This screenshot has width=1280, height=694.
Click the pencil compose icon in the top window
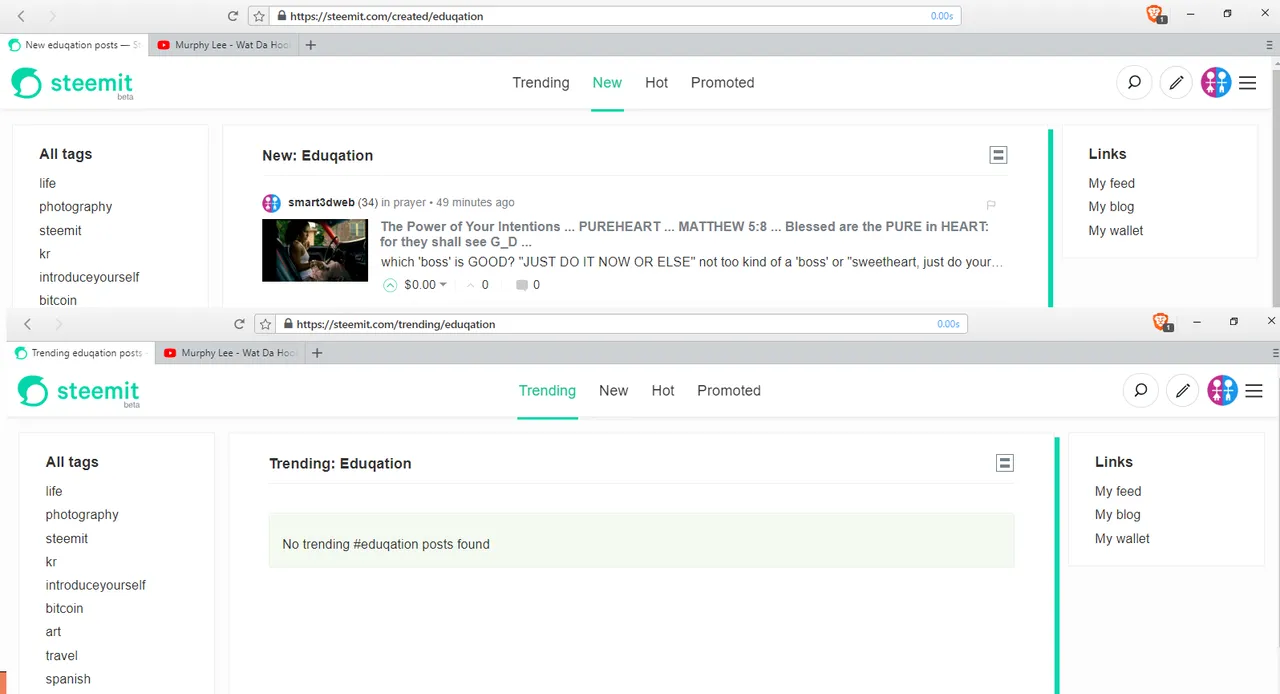pos(1176,83)
